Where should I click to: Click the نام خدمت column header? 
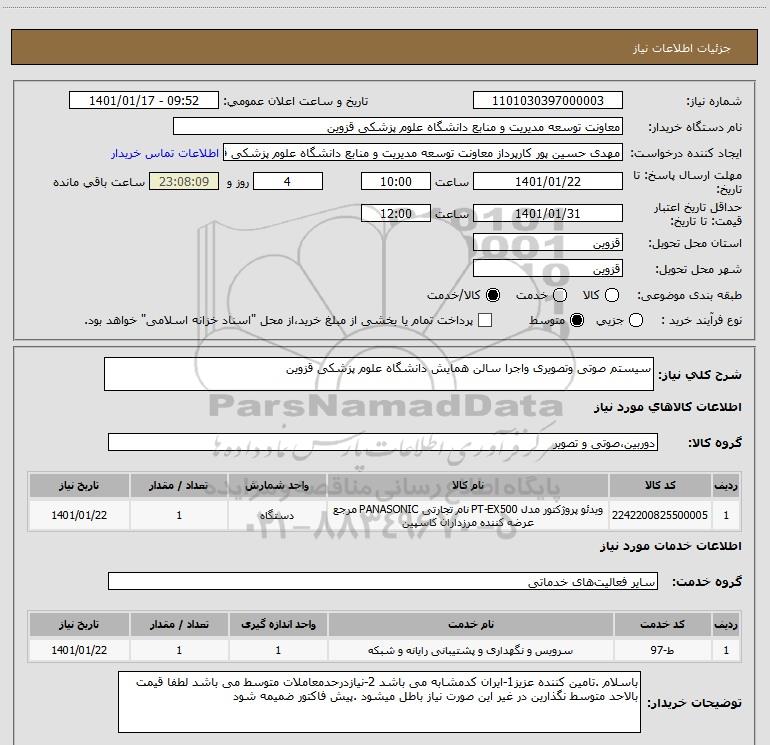pyautogui.click(x=470, y=624)
